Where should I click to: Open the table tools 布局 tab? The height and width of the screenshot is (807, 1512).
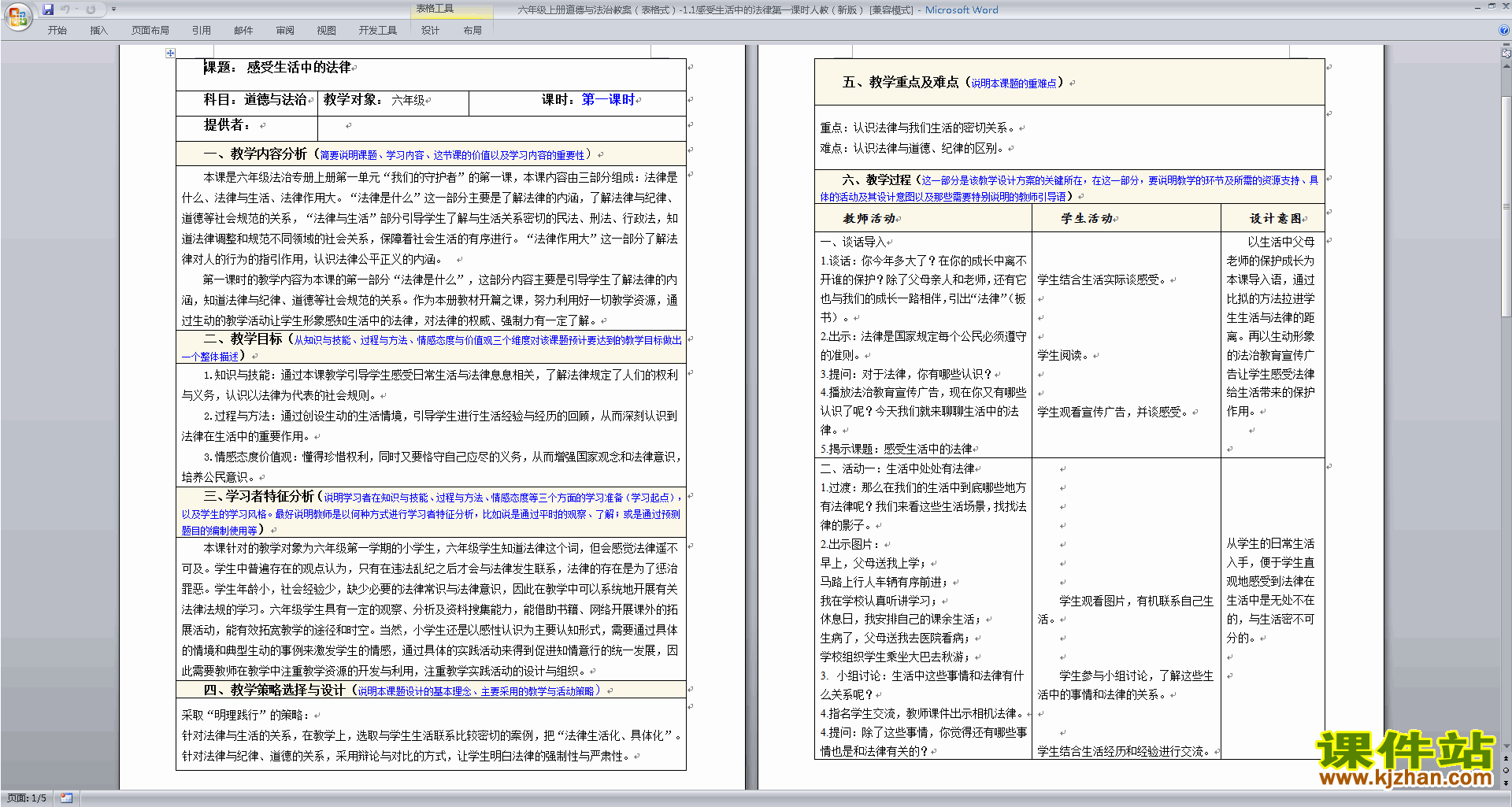pos(472,31)
